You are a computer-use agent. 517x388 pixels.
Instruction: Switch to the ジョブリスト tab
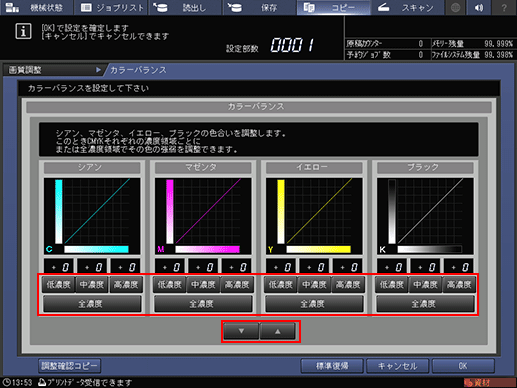tap(111, 7)
